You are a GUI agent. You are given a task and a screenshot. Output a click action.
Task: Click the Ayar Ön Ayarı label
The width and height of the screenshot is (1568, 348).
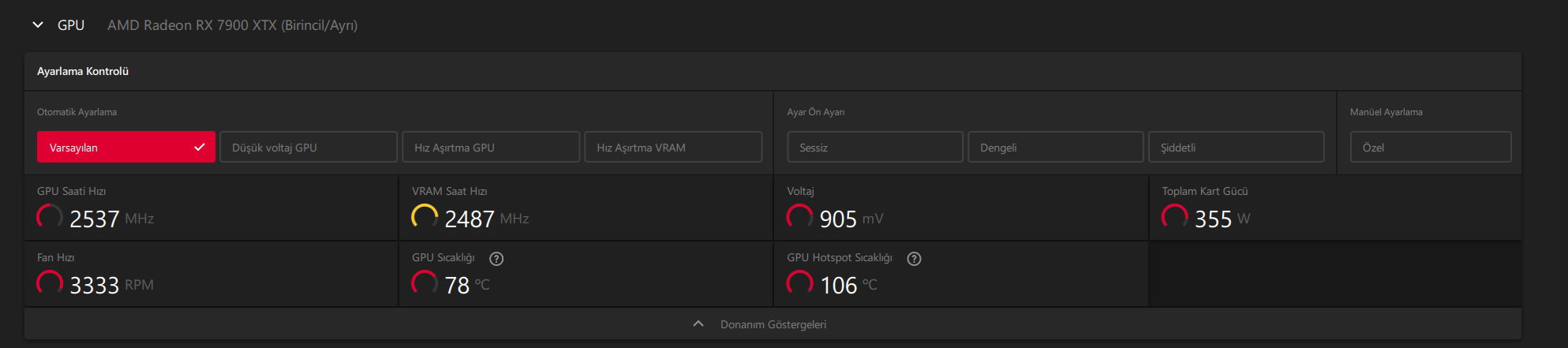tap(815, 112)
